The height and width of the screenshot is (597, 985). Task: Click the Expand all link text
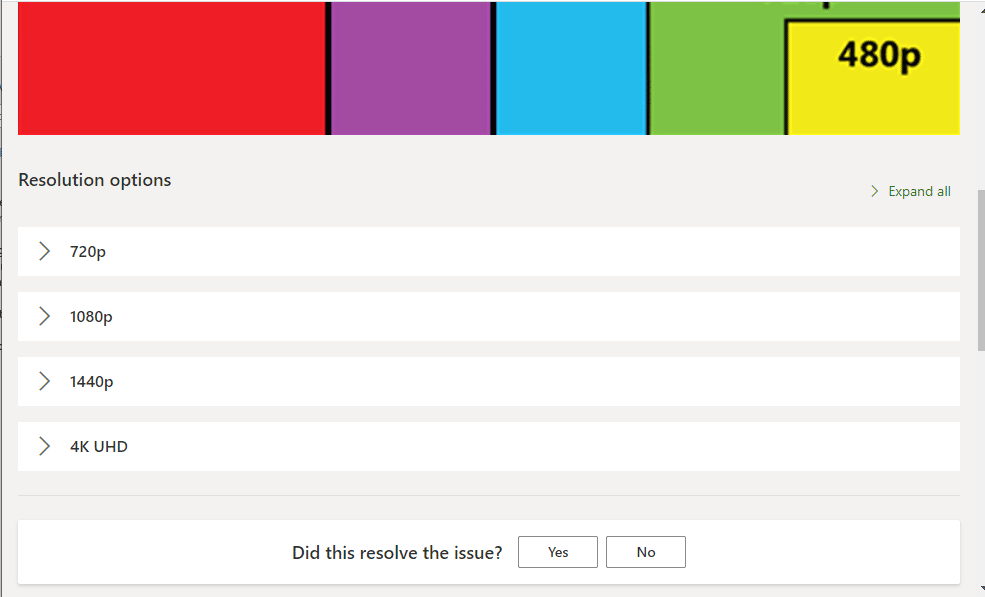coord(919,191)
